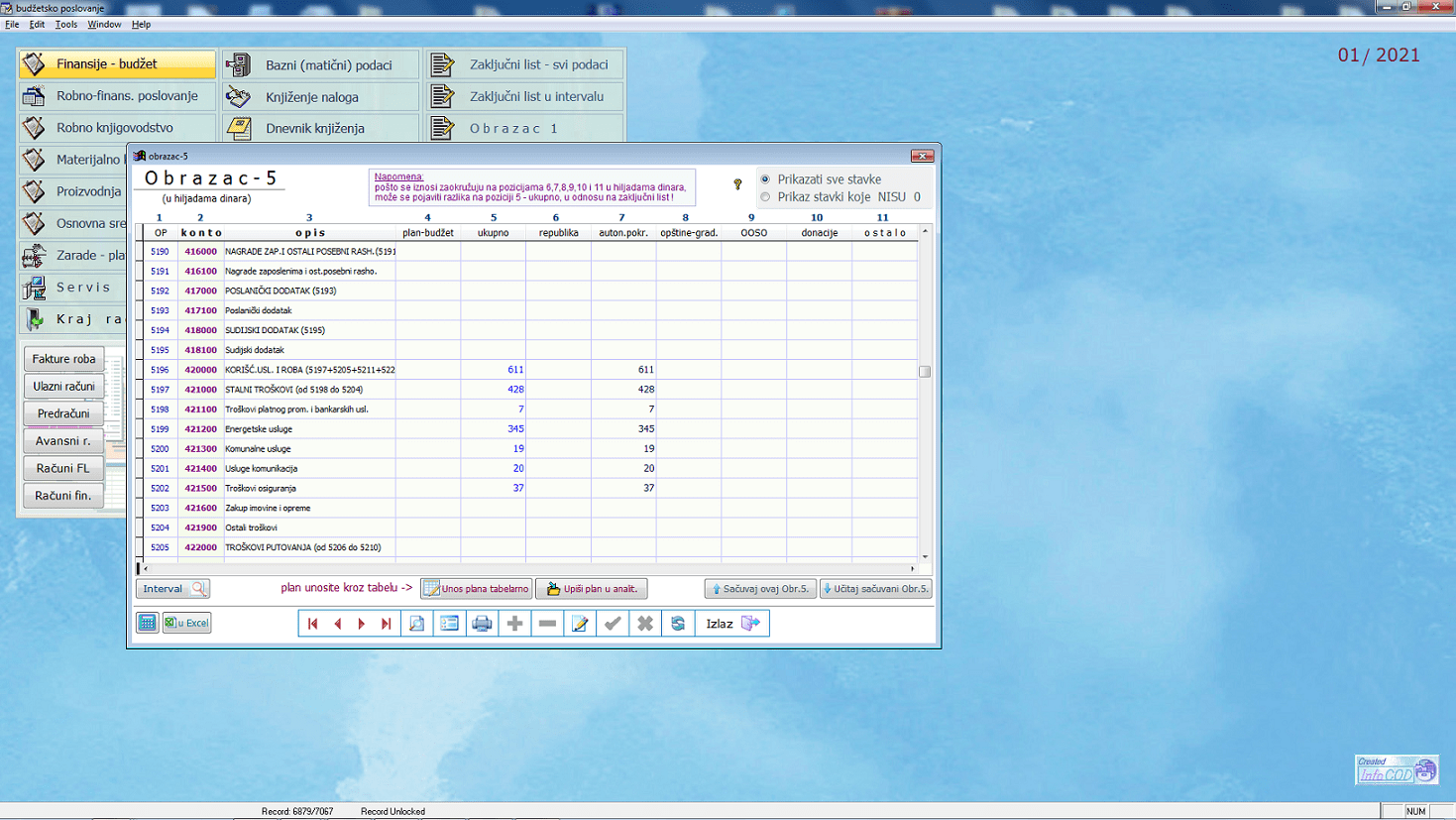Click Sačuvaj ovaj Obr.5. button
1456x820 pixels.
pyautogui.click(x=760, y=589)
